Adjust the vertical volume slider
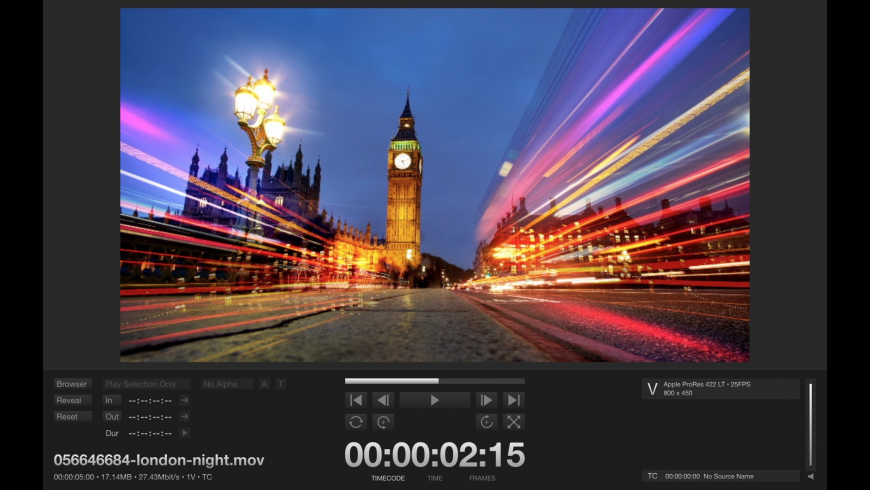The height and width of the screenshot is (490, 870). (x=811, y=425)
